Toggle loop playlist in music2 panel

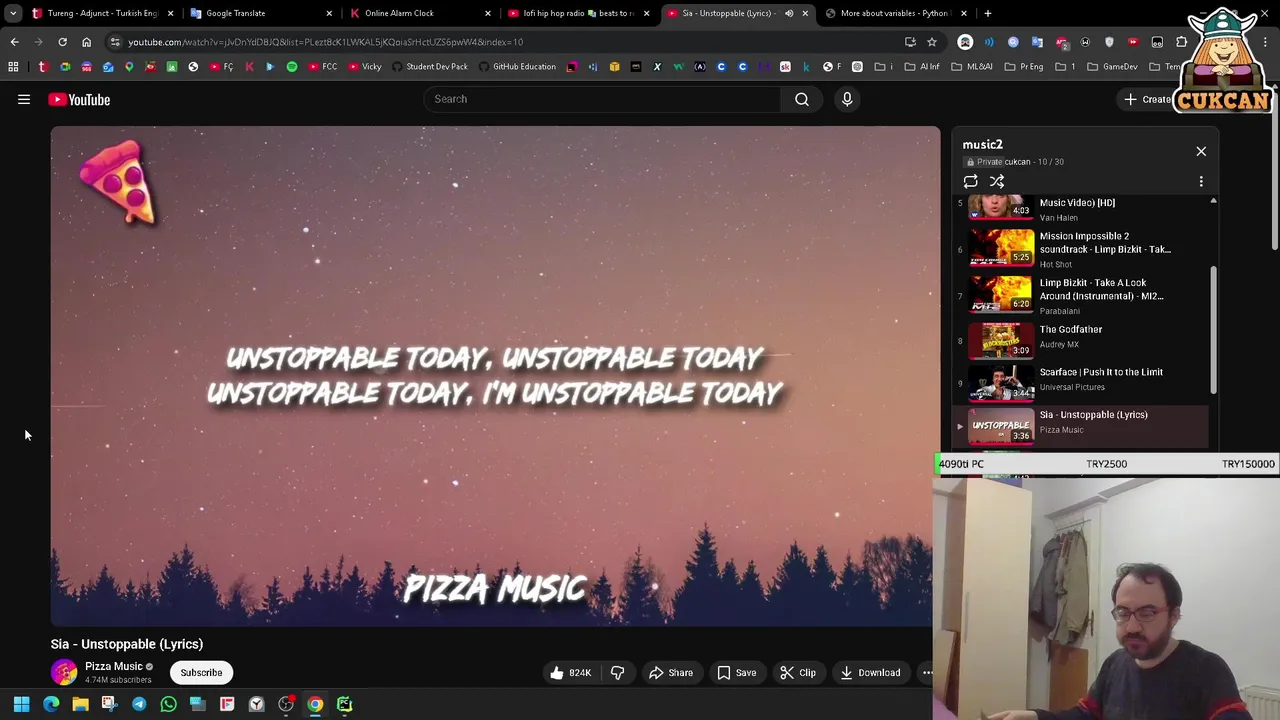point(970,181)
